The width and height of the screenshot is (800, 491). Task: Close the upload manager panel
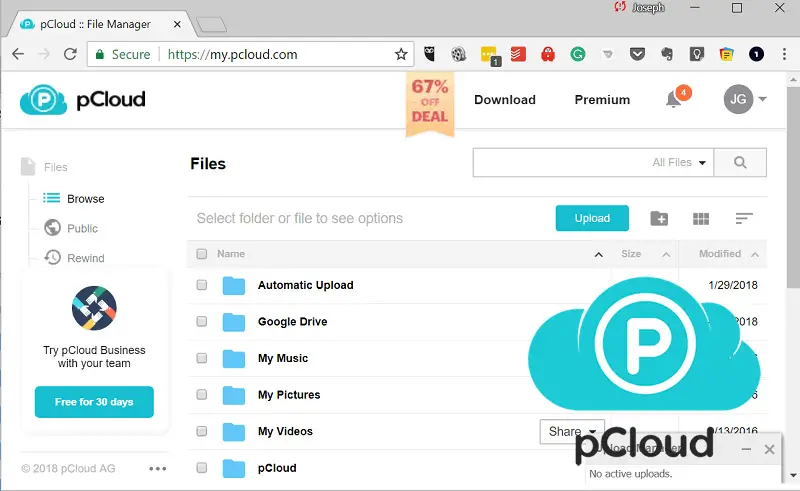coord(769,449)
